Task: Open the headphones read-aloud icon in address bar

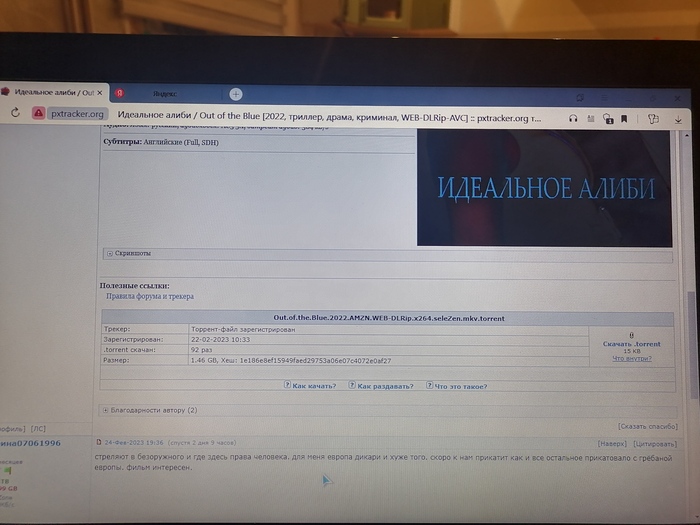Action: (x=573, y=119)
